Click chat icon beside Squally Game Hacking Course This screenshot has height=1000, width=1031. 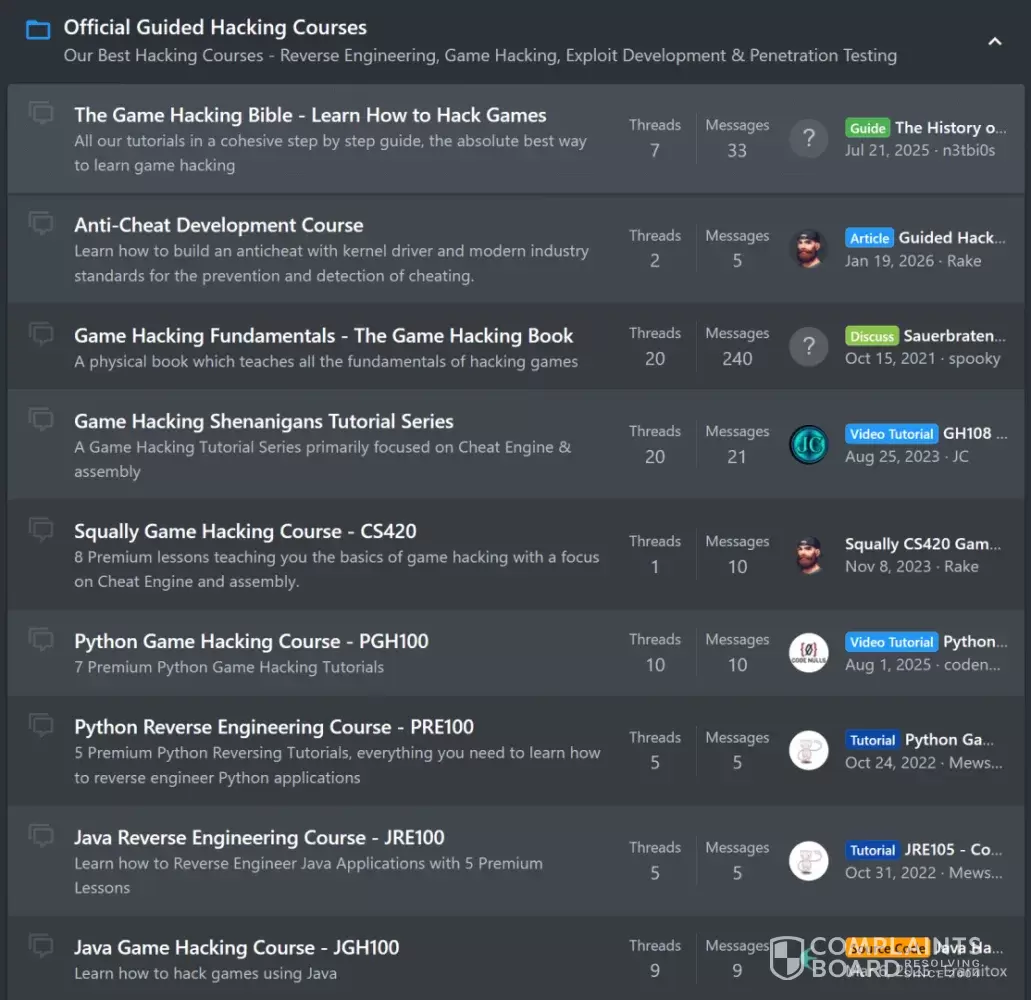click(41, 529)
